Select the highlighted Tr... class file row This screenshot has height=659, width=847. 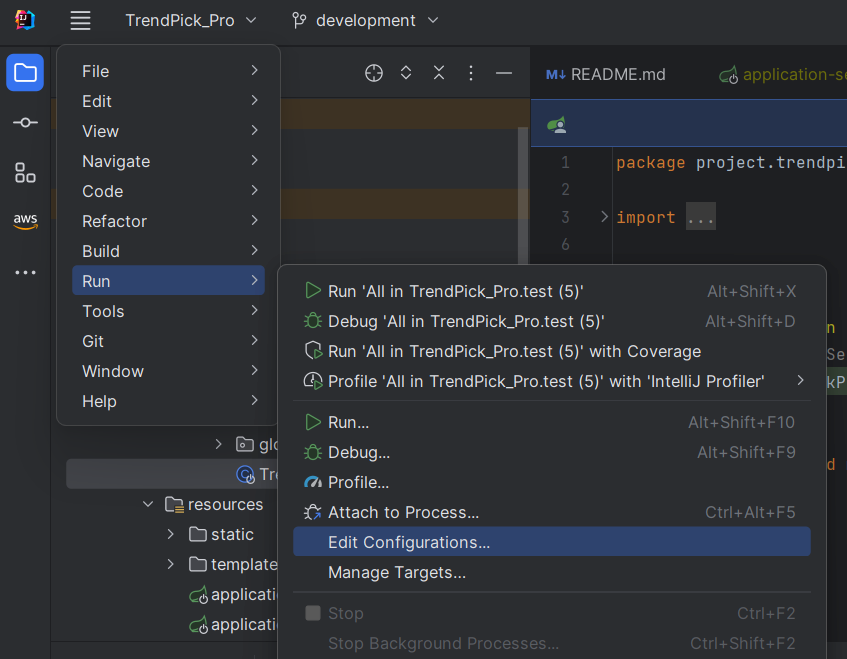[172, 474]
